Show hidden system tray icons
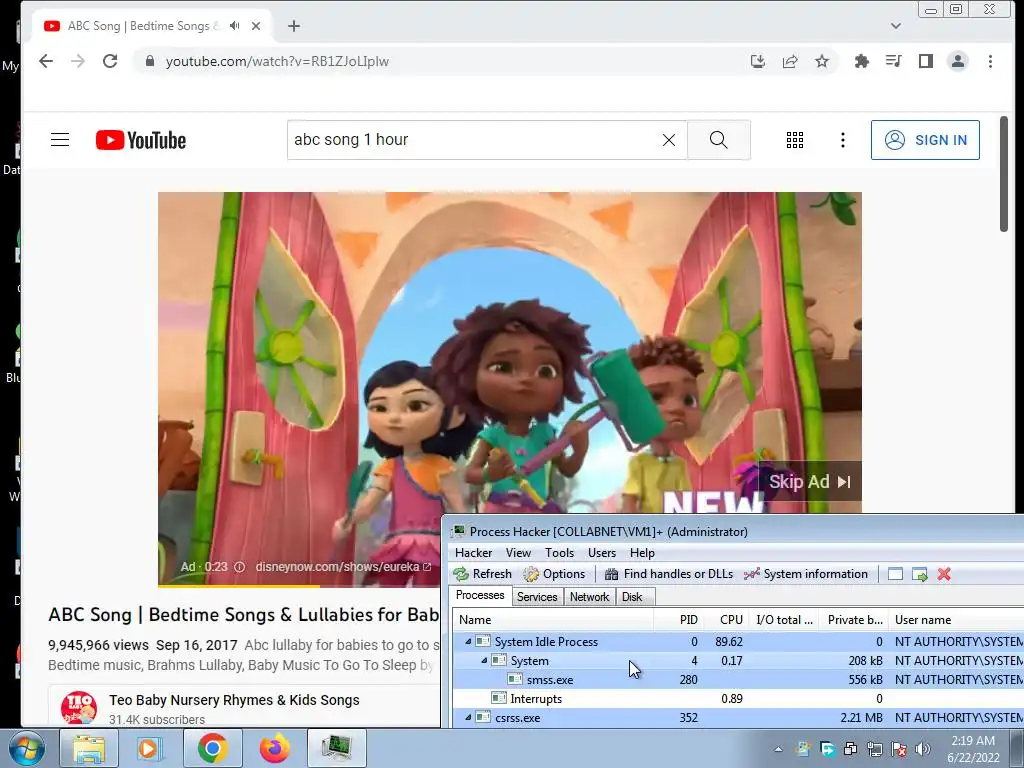 [x=778, y=749]
